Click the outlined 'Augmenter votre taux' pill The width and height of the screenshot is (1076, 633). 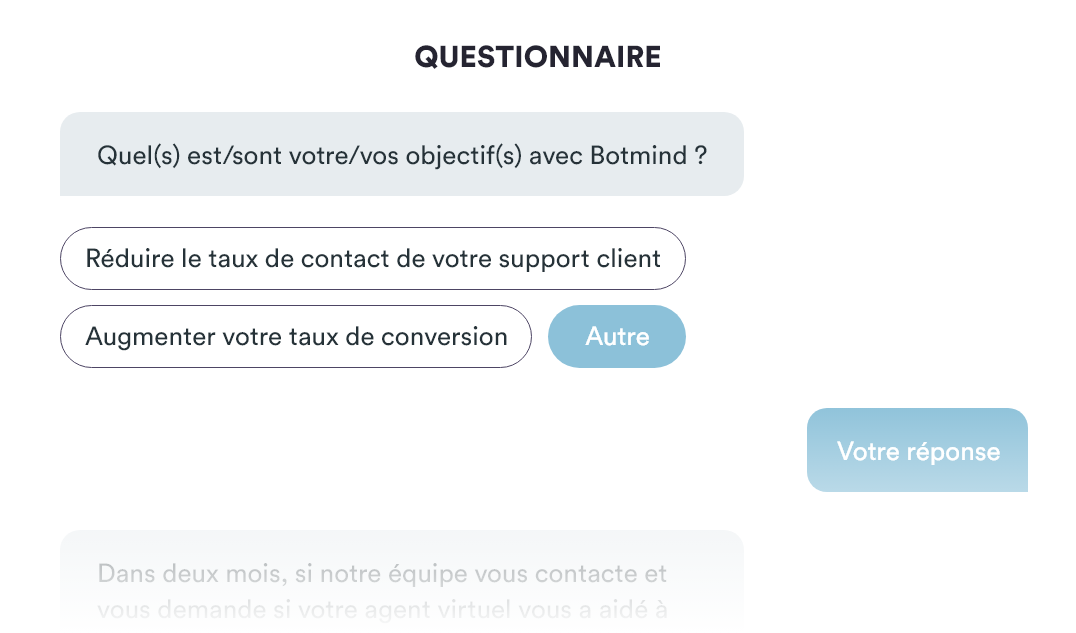pos(296,336)
